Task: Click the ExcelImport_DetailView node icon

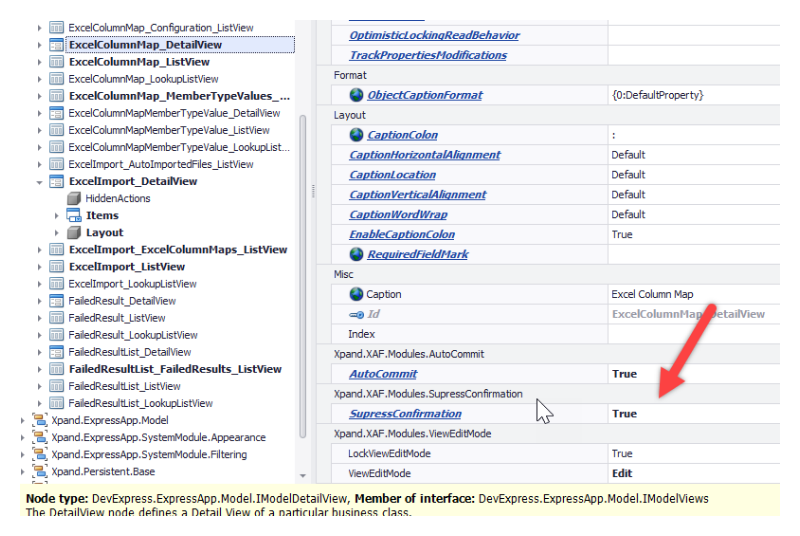Action: pyautogui.click(x=56, y=182)
